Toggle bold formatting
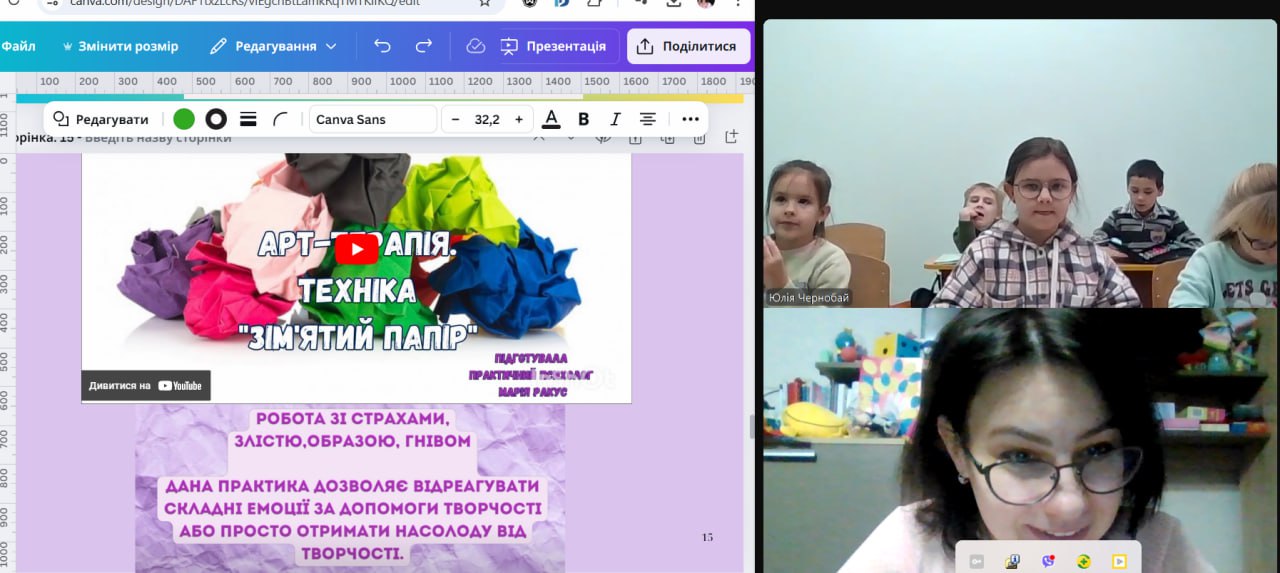Viewport: 1280px width, 573px height. click(584, 119)
